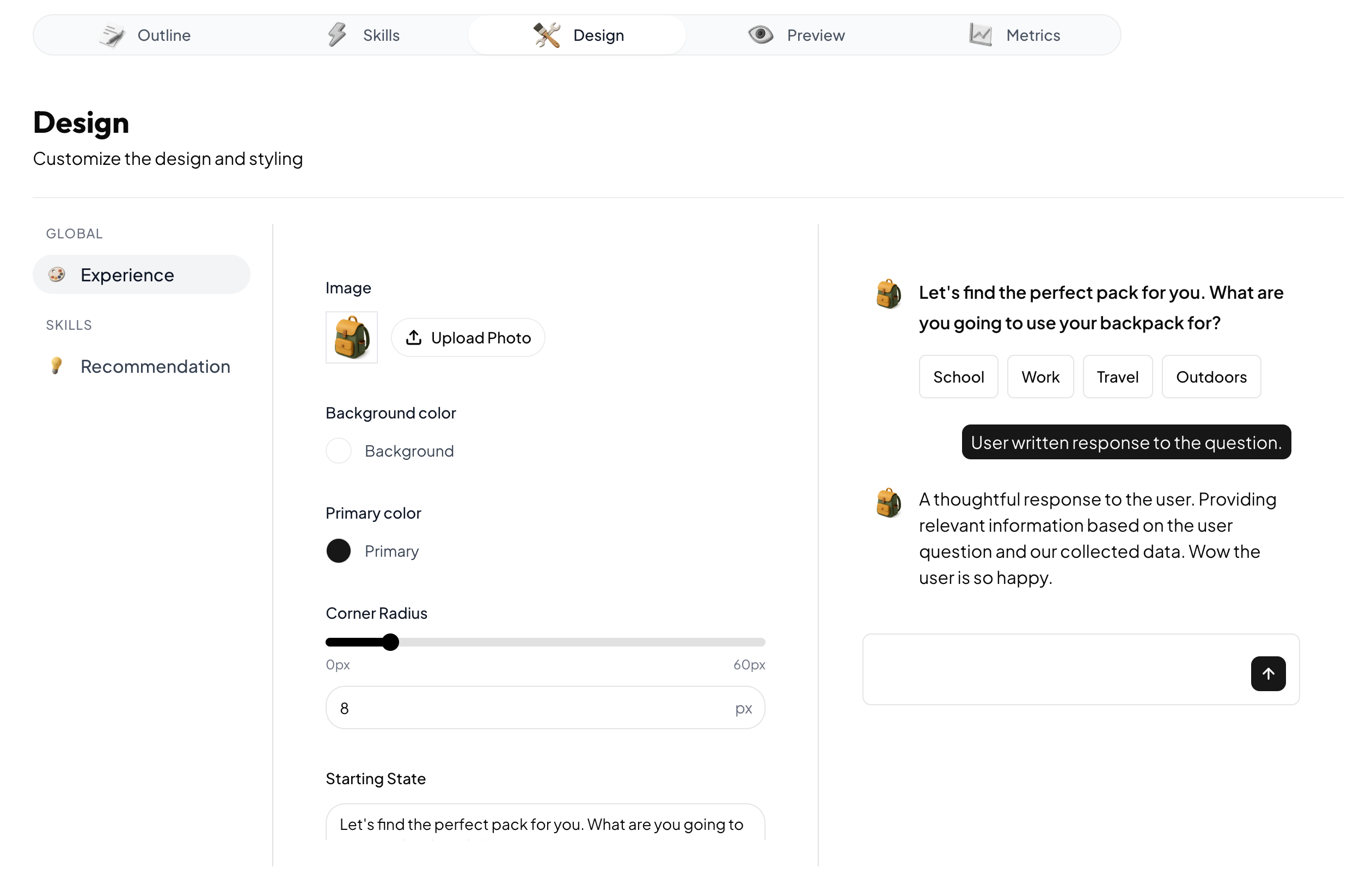
Task: Select Recommendation in the Skills sidebar
Action: 155,366
